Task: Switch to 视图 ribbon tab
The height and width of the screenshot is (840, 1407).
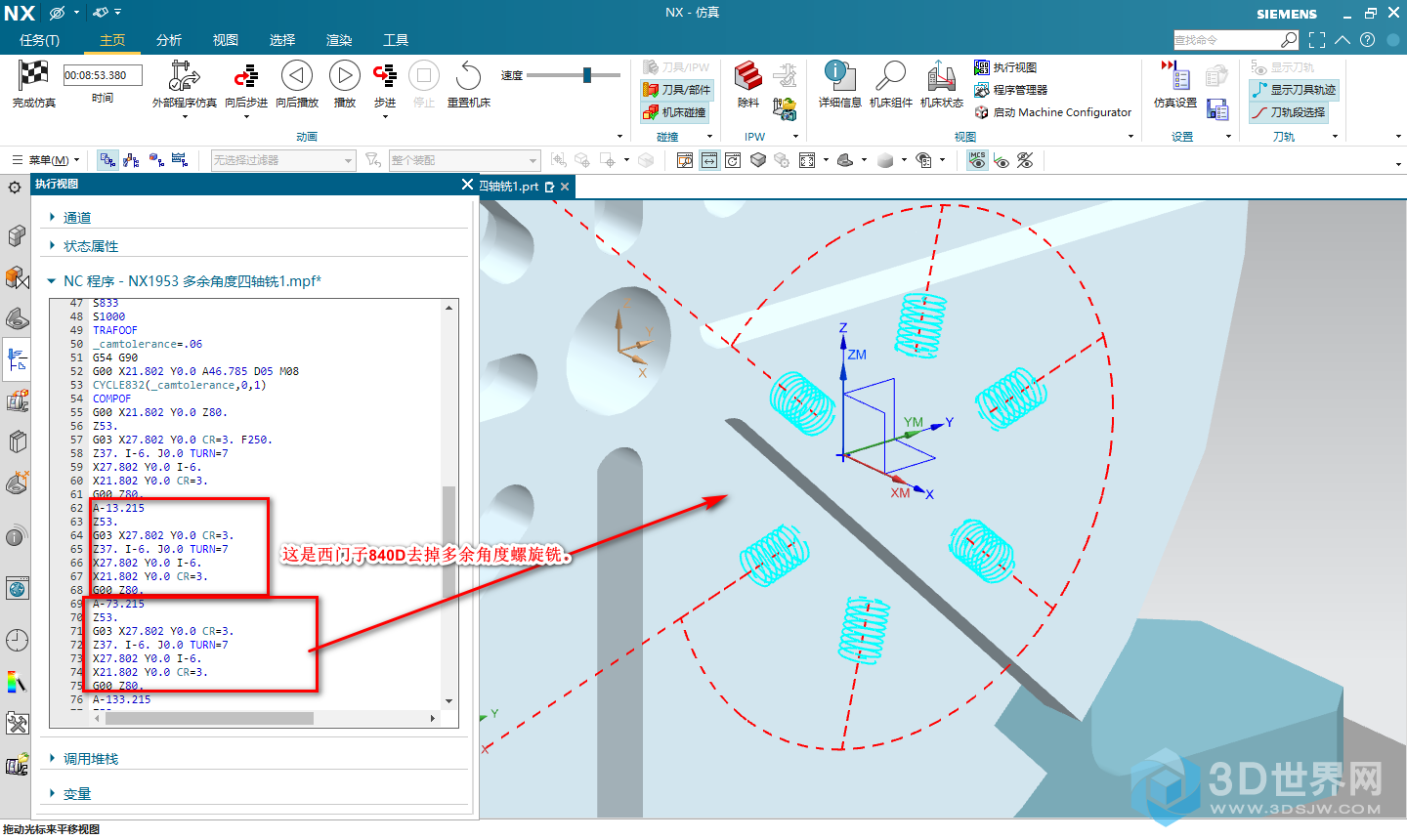Action: click(226, 40)
